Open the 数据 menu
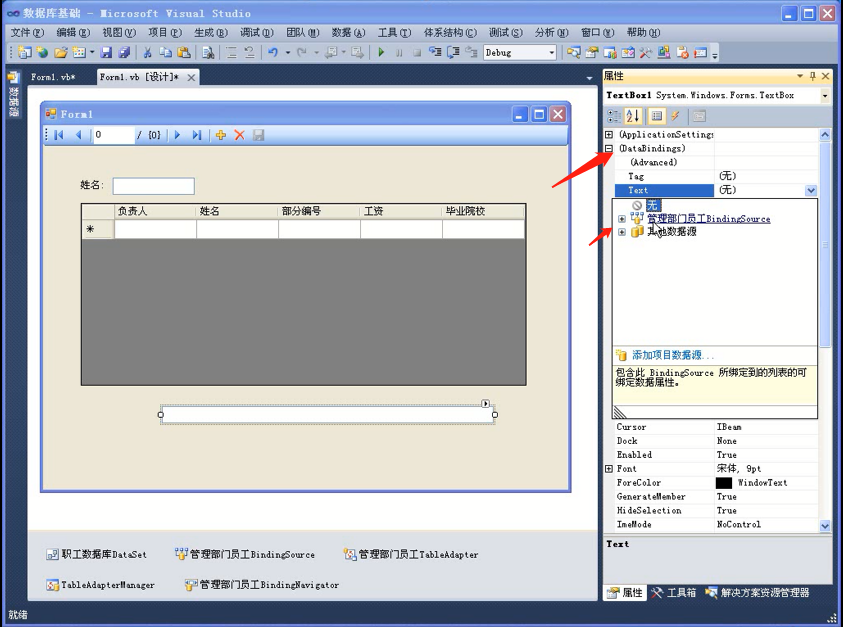The width and height of the screenshot is (843, 627). click(x=348, y=33)
